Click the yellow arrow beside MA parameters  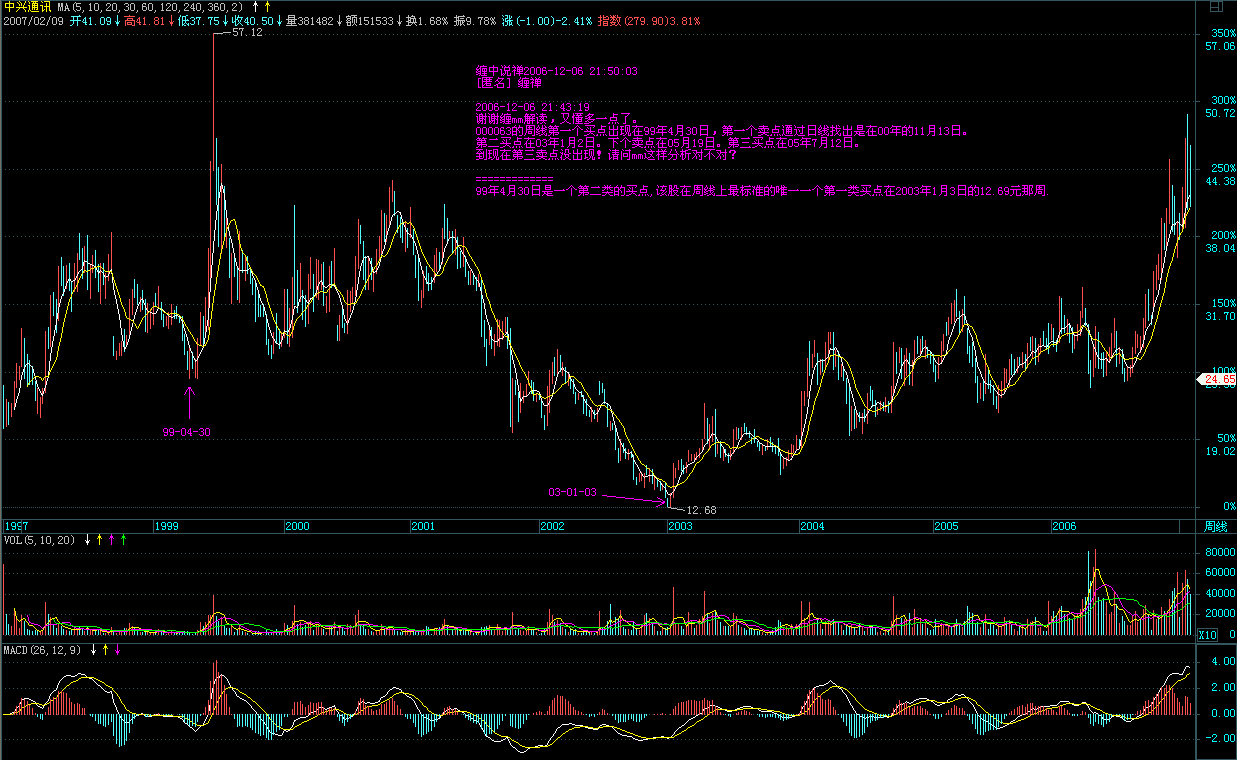(x=267, y=6)
